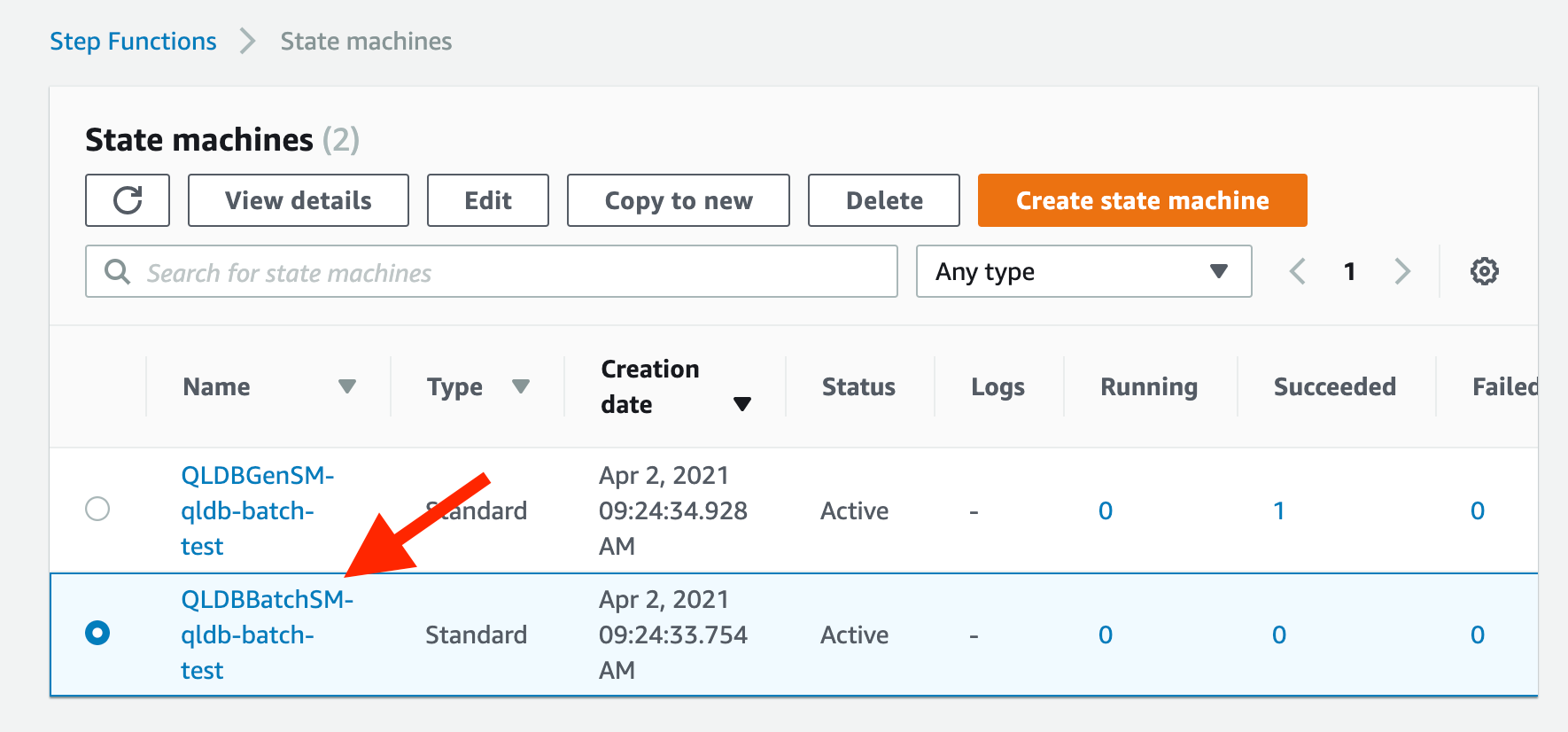
Task: Sort by Type column arrow
Action: coord(521,386)
